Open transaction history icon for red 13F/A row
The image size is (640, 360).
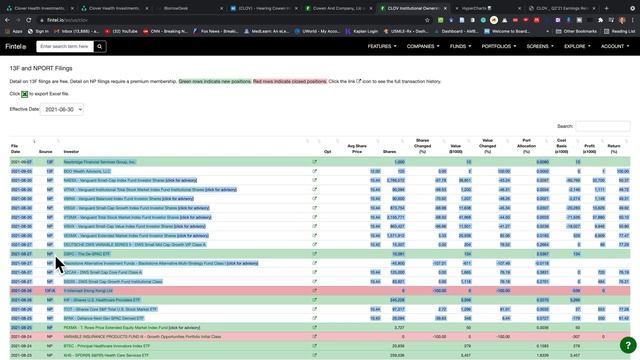pos(314,291)
